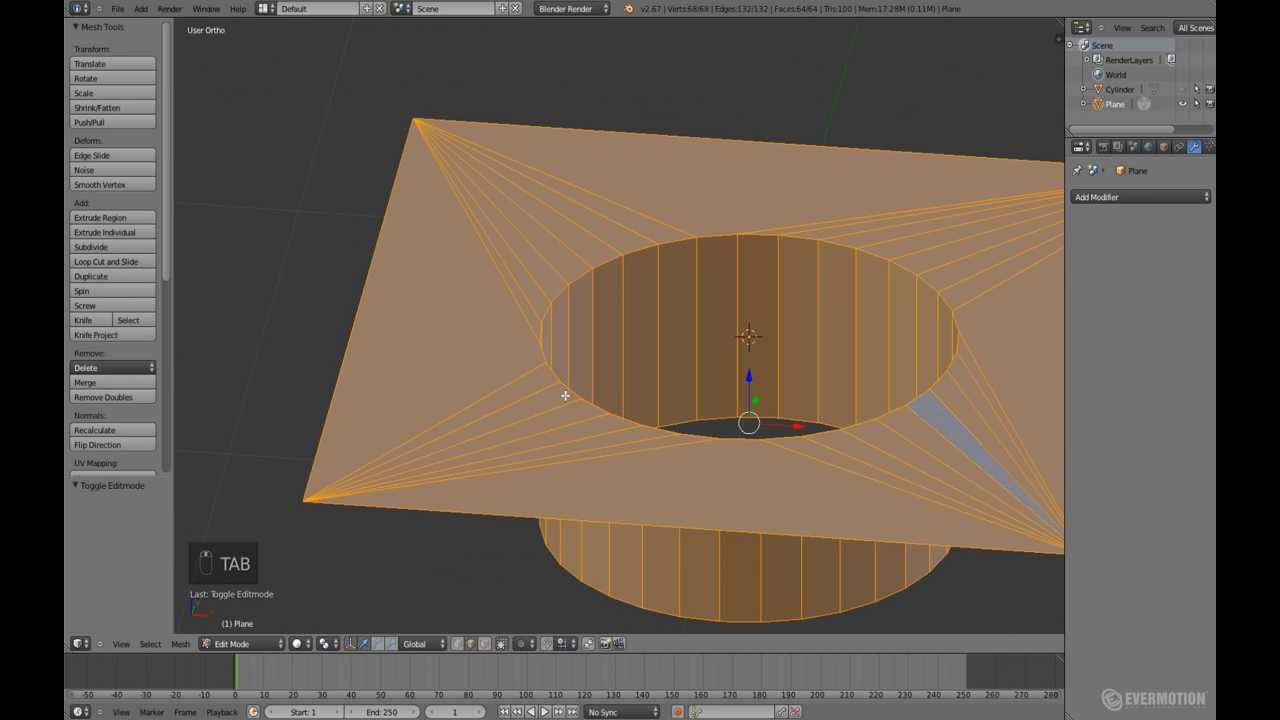Toggle visibility eye for Plane
This screenshot has width=1280, height=720.
[1182, 103]
